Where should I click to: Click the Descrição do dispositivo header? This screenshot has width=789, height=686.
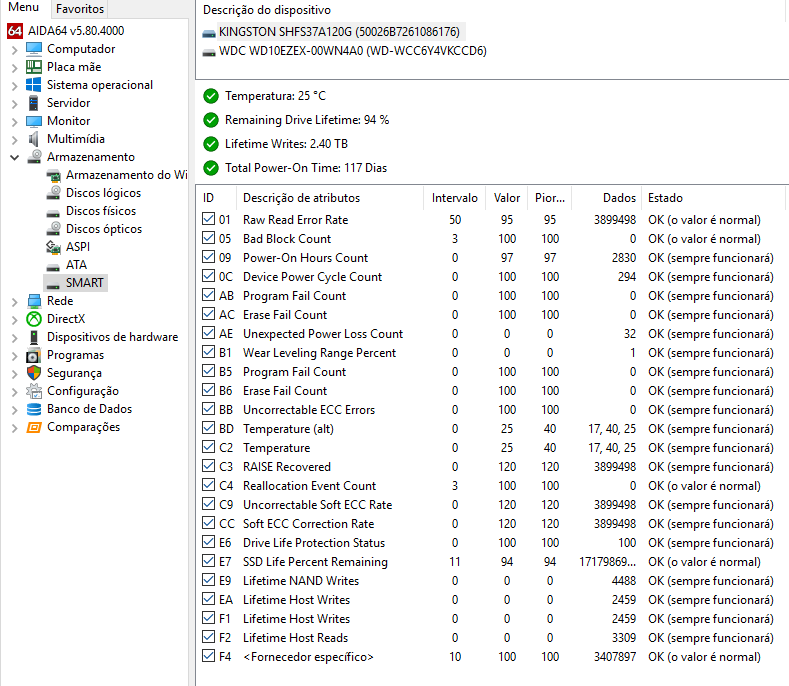coord(267,10)
